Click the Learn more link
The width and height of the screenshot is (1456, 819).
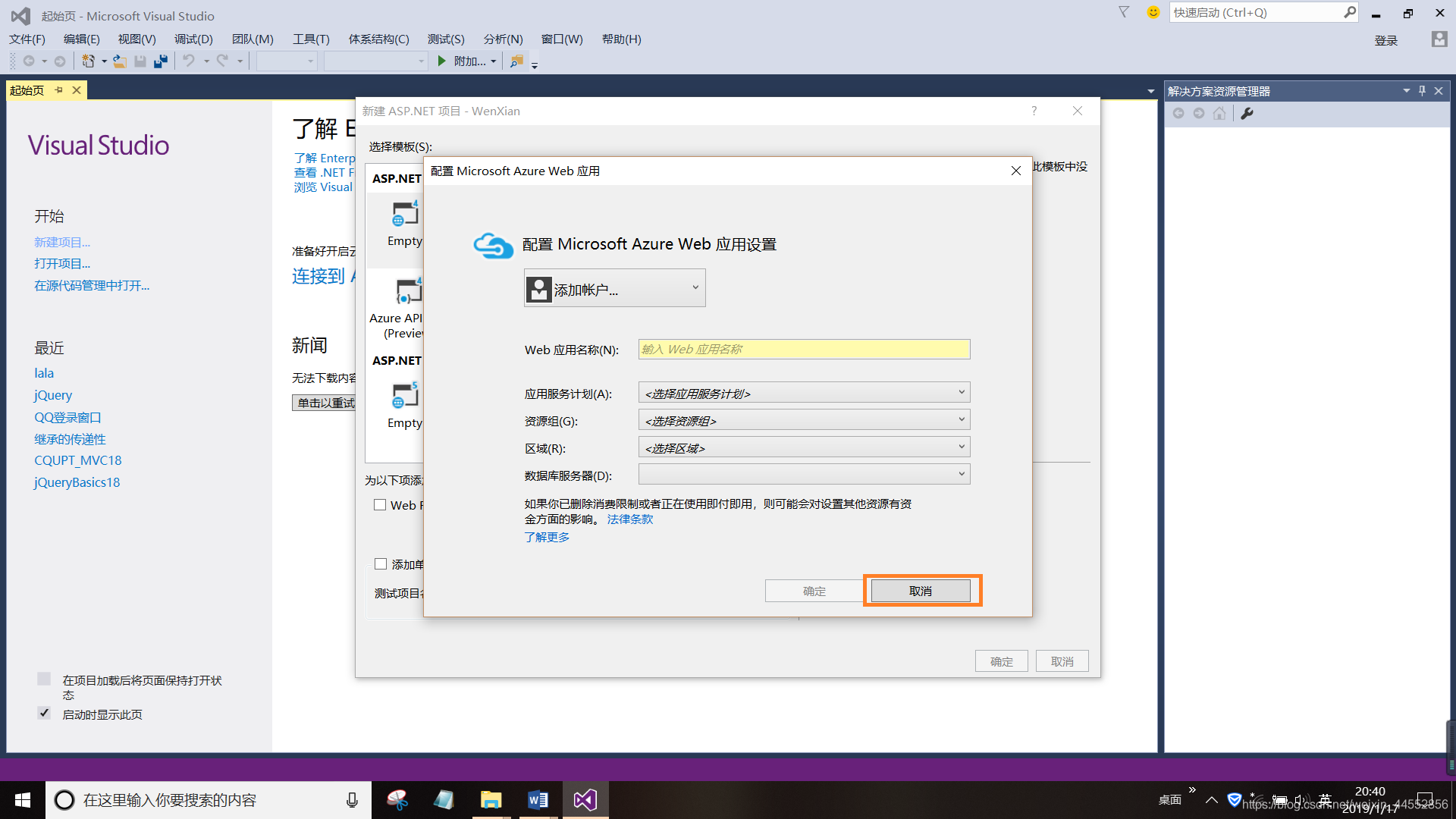click(x=547, y=537)
